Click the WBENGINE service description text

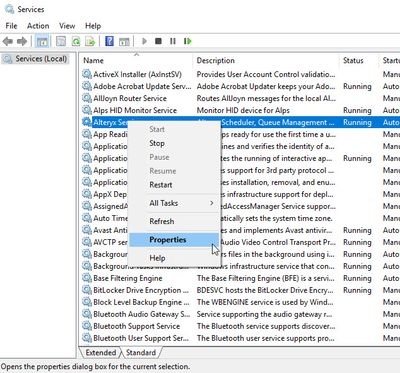pyautogui.click(x=265, y=302)
